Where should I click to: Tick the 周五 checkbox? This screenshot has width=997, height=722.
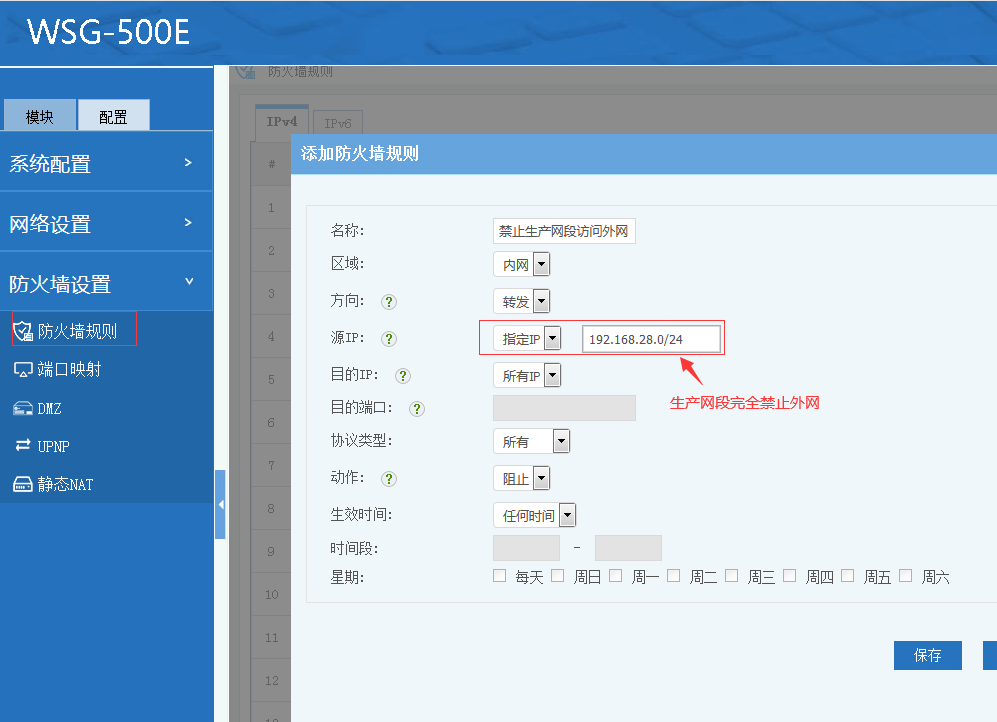click(848, 576)
